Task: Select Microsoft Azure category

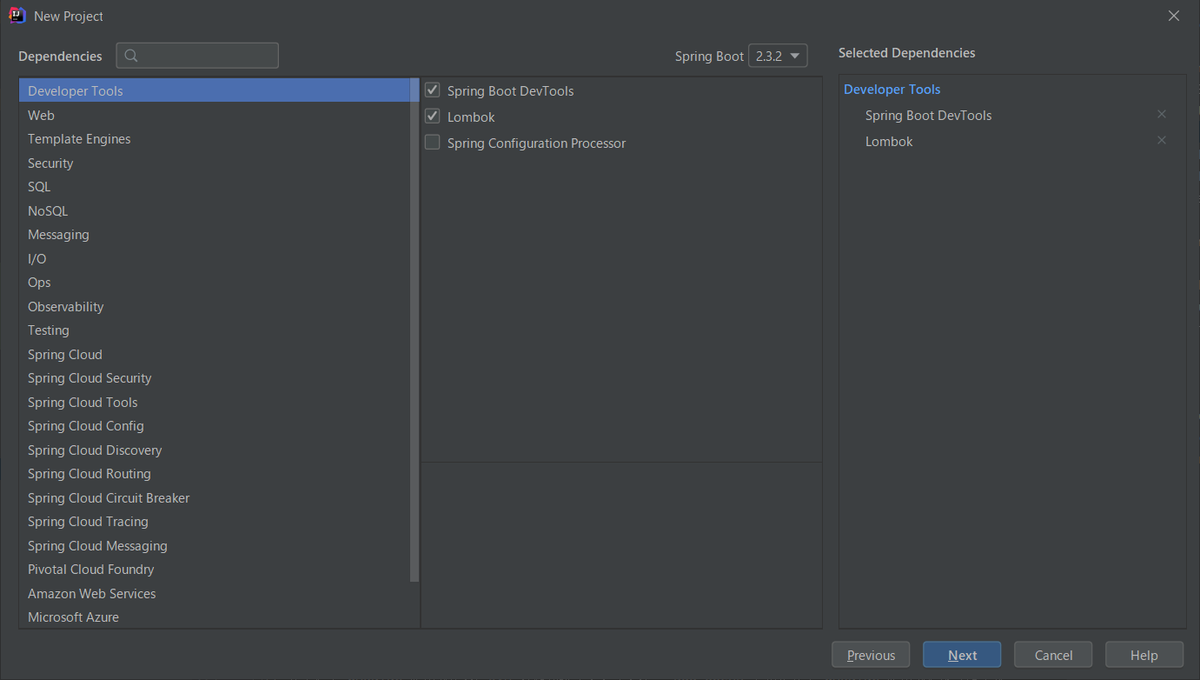Action: (x=214, y=617)
